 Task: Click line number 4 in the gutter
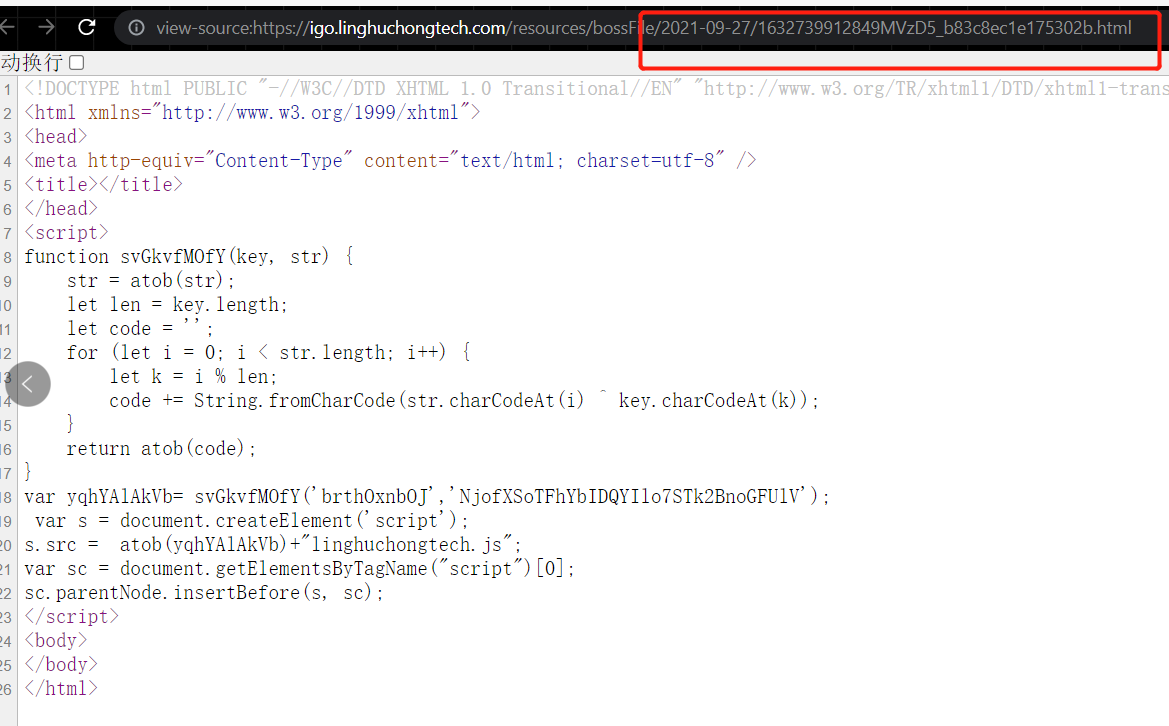tap(7, 162)
